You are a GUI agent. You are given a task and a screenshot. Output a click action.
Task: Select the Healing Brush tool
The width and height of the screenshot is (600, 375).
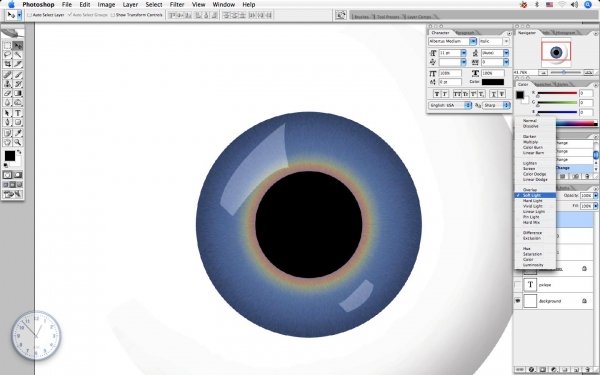[7, 75]
